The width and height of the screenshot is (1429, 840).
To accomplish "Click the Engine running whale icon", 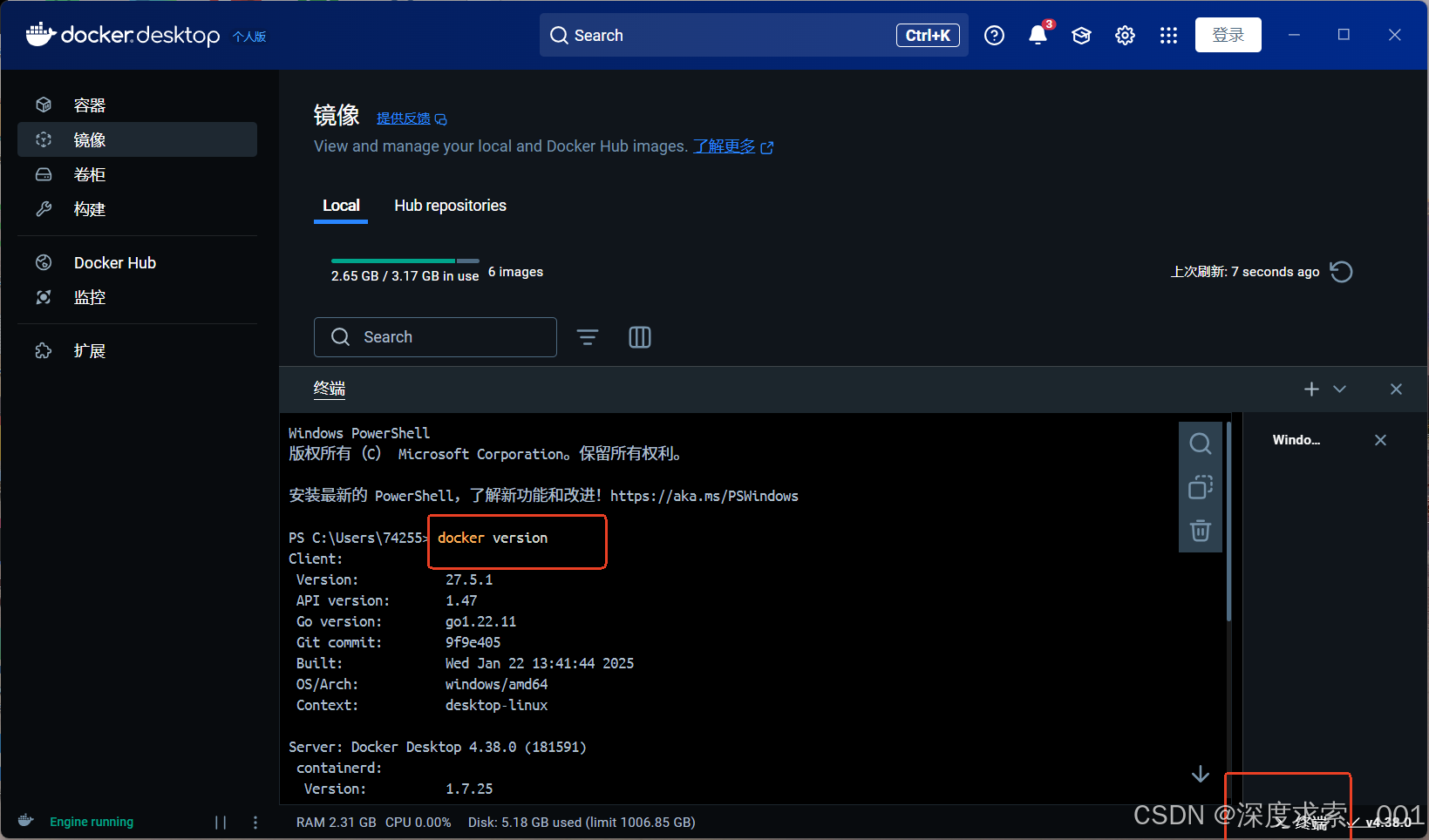I will click(x=26, y=821).
